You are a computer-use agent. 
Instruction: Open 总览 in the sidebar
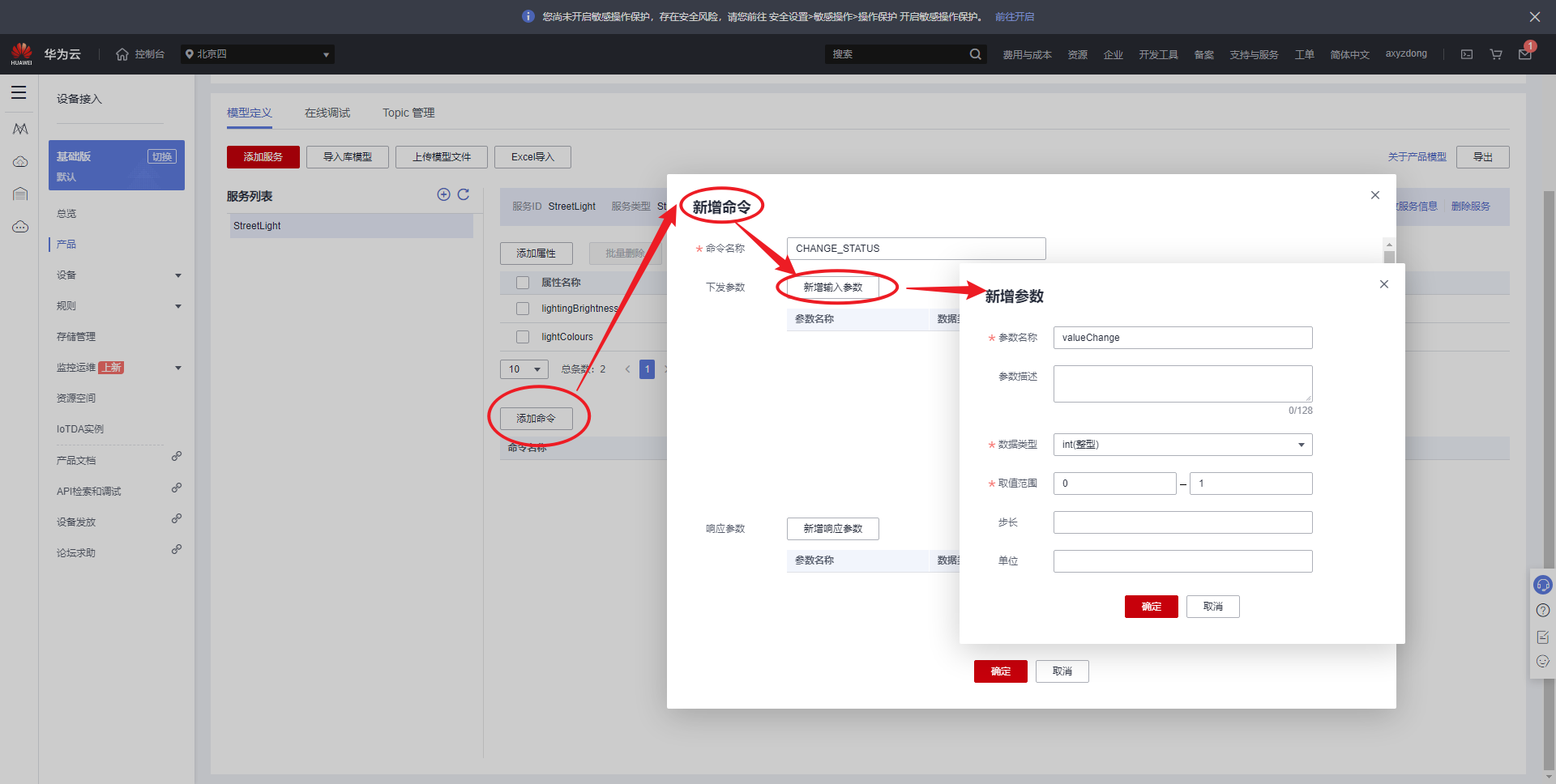[66, 214]
